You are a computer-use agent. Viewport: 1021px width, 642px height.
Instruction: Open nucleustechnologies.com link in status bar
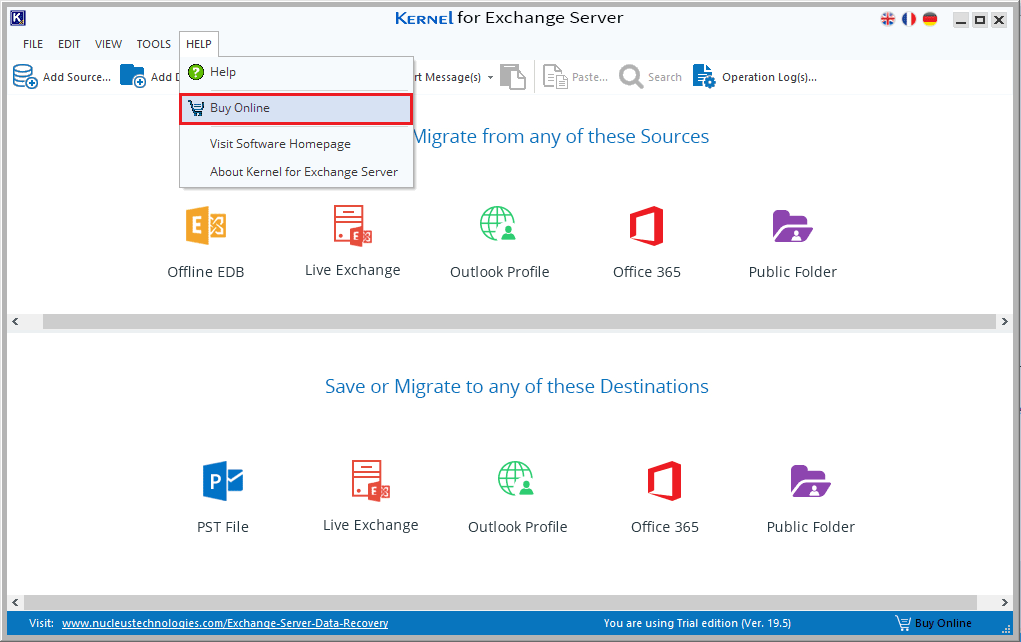pyautogui.click(x=224, y=623)
